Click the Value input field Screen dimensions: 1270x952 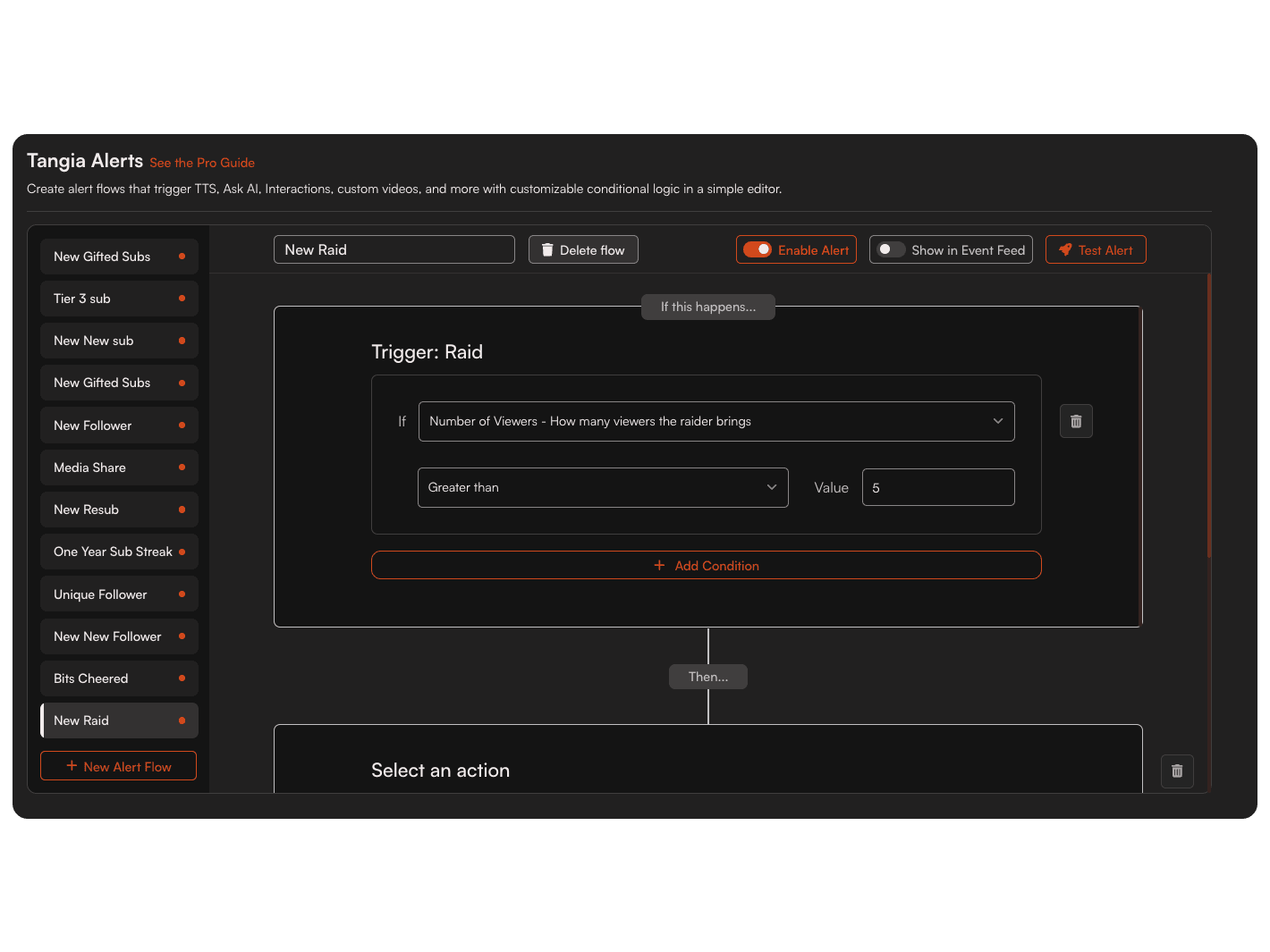937,487
